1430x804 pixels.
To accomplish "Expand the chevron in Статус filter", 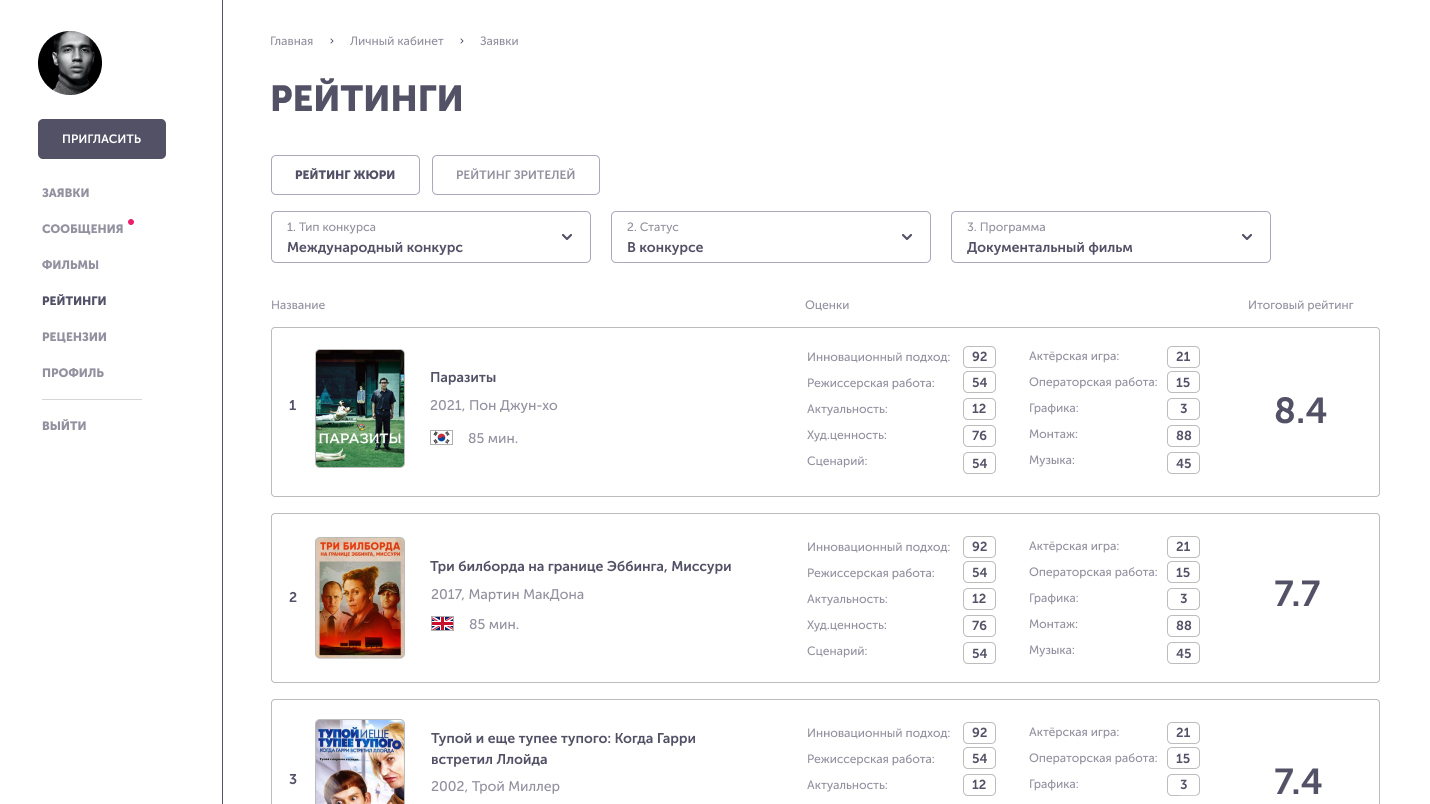I will 907,237.
